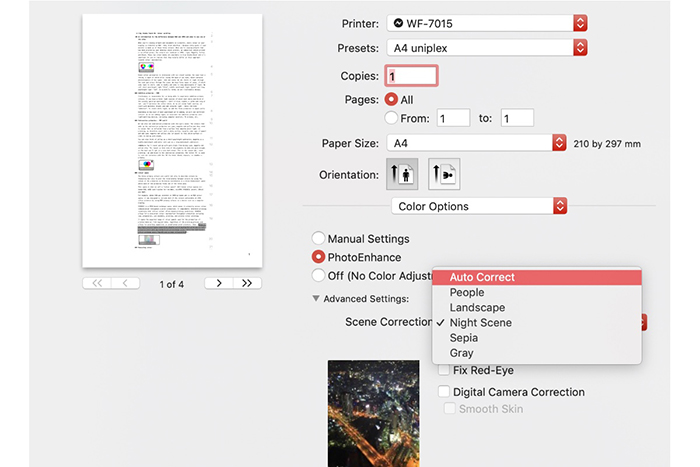This screenshot has width=700, height=467.
Task: Click the Copies input field
Action: tap(411, 75)
